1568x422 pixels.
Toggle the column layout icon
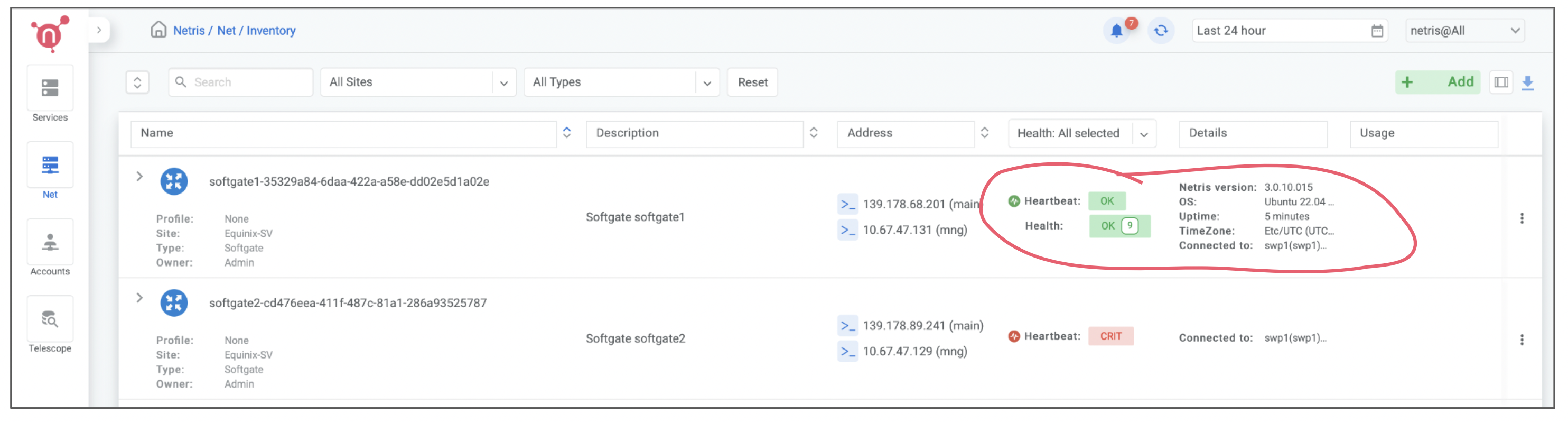(x=1501, y=83)
